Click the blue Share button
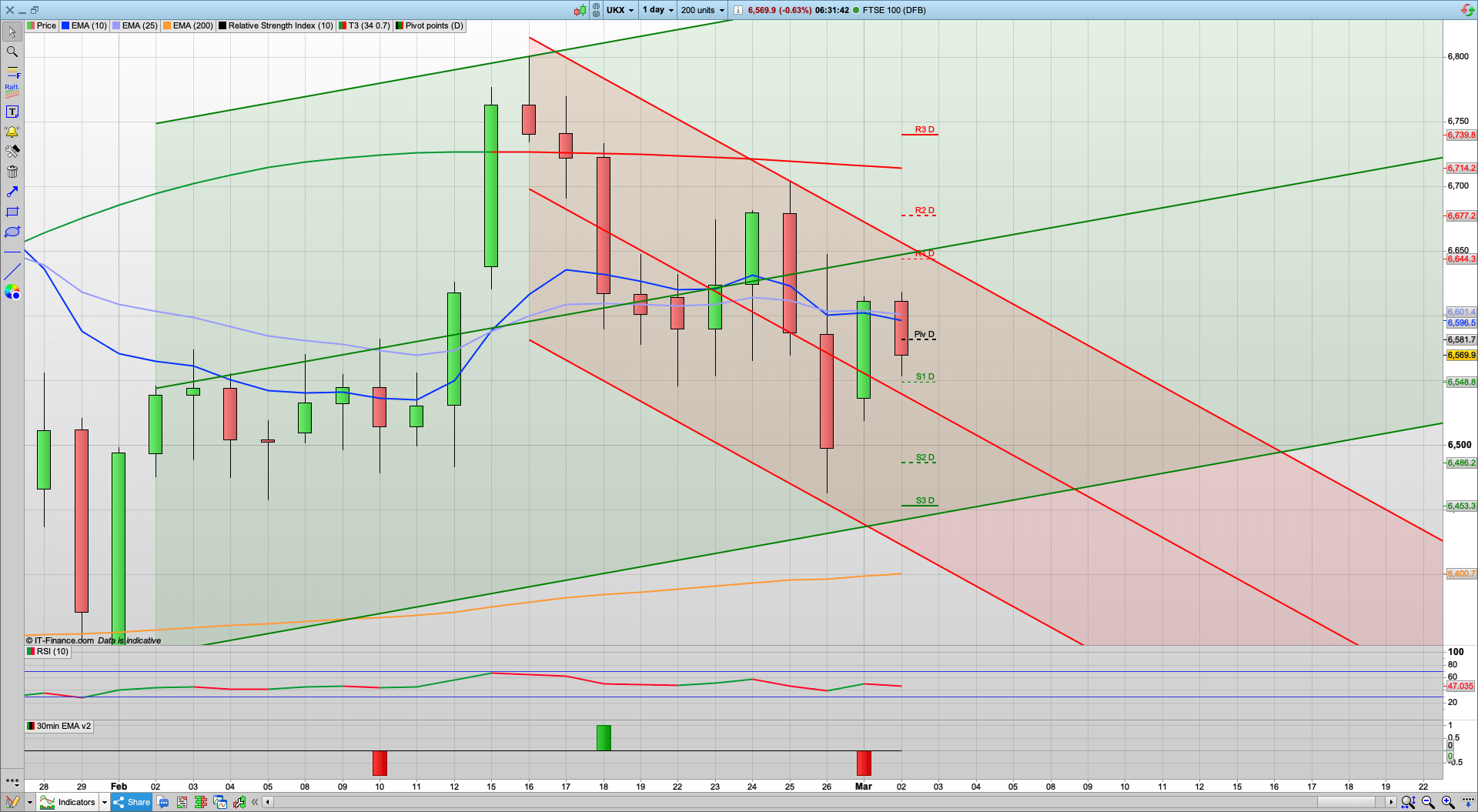 (131, 802)
